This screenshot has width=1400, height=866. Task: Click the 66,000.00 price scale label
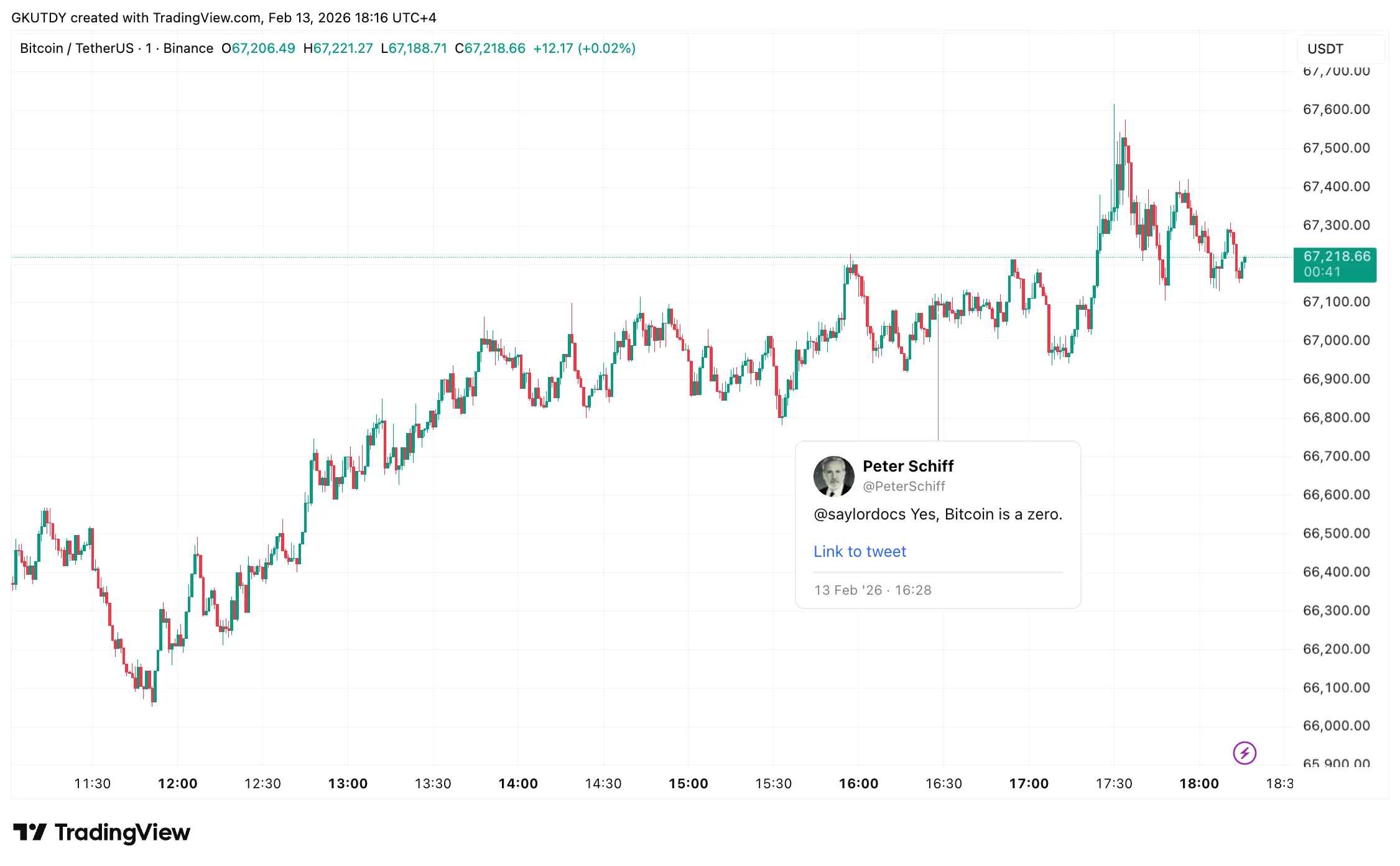1336,726
